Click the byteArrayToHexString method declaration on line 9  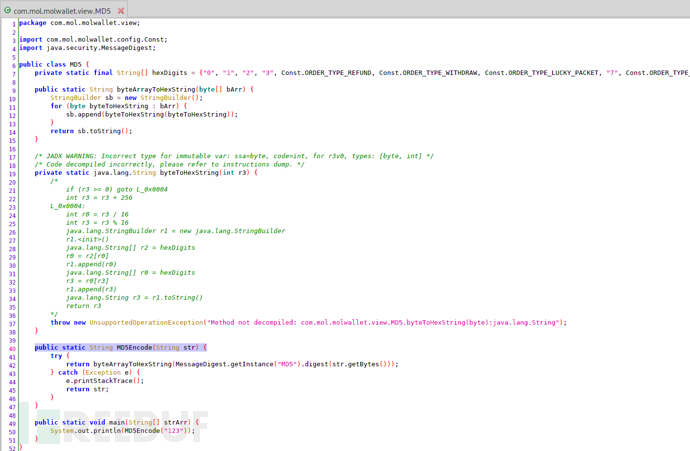coord(144,89)
